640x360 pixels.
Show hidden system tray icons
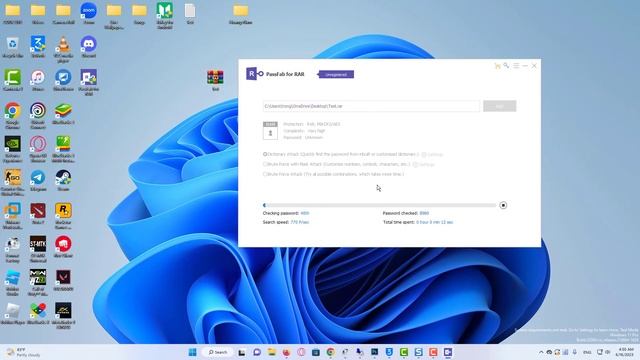pyautogui.click(x=541, y=352)
